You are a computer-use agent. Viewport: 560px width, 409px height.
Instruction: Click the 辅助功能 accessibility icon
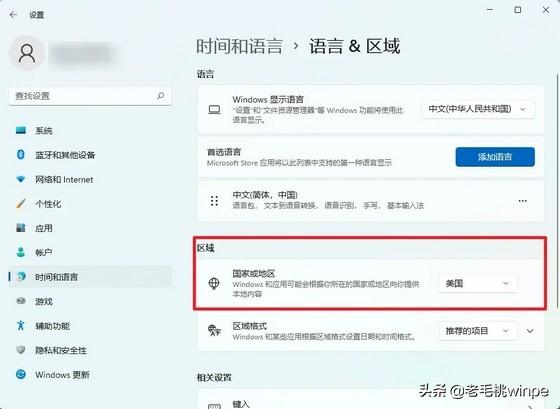click(x=21, y=325)
